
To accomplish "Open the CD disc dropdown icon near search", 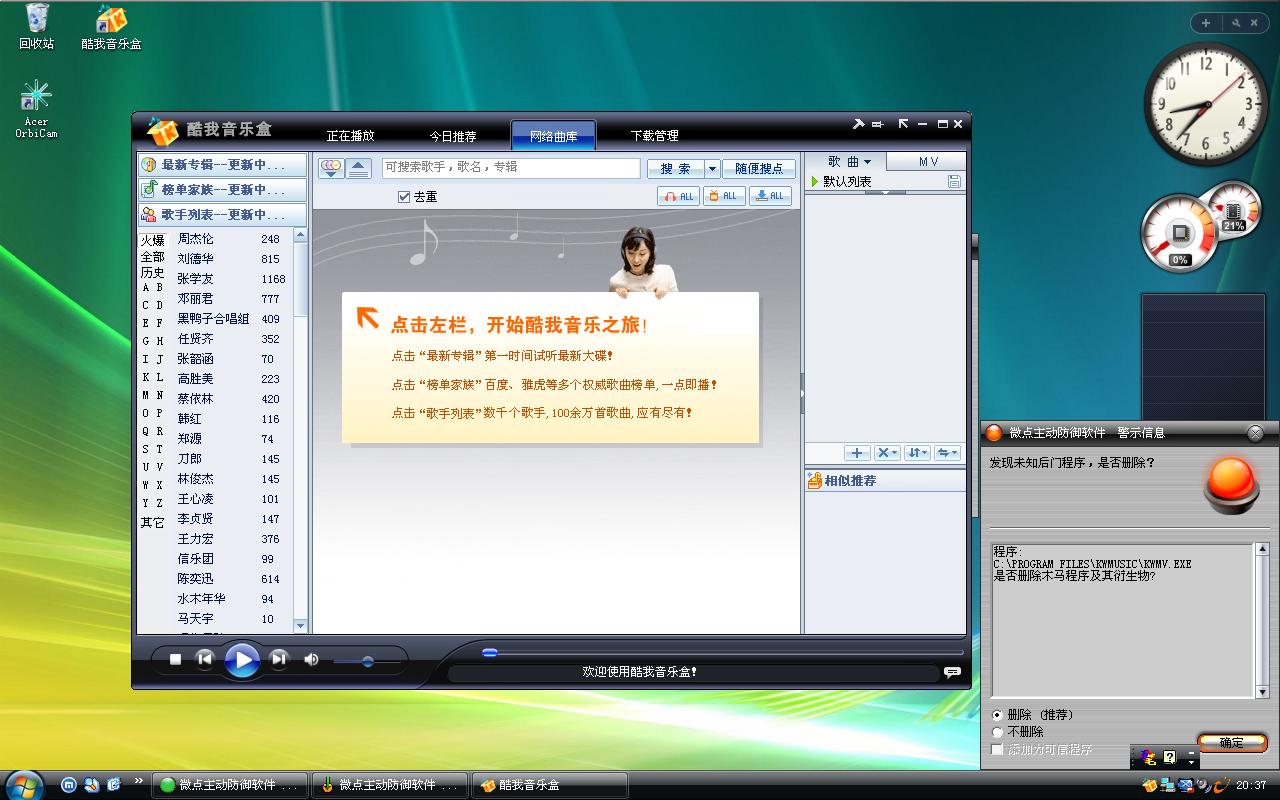I will point(331,167).
